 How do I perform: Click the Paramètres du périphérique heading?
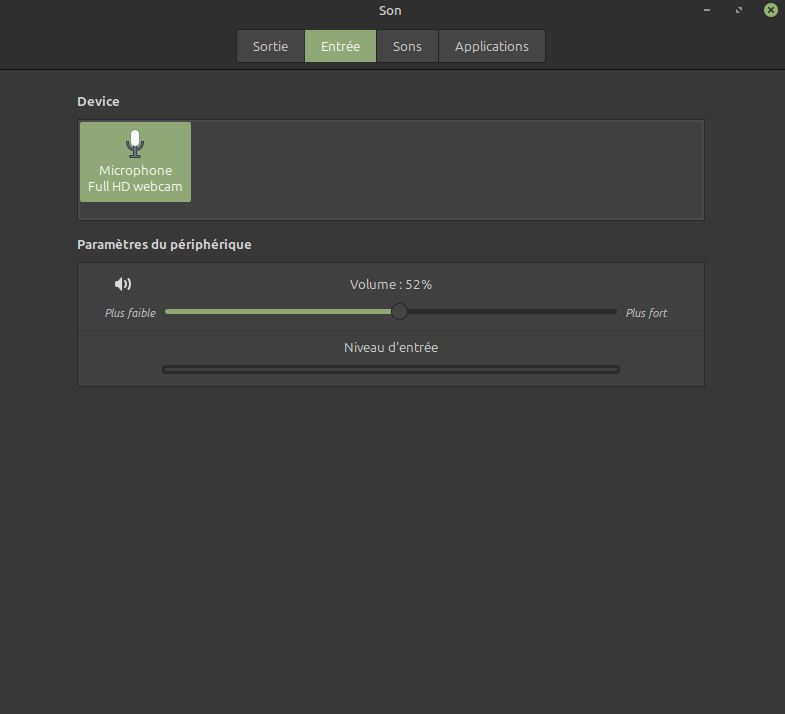pyautogui.click(x=164, y=245)
